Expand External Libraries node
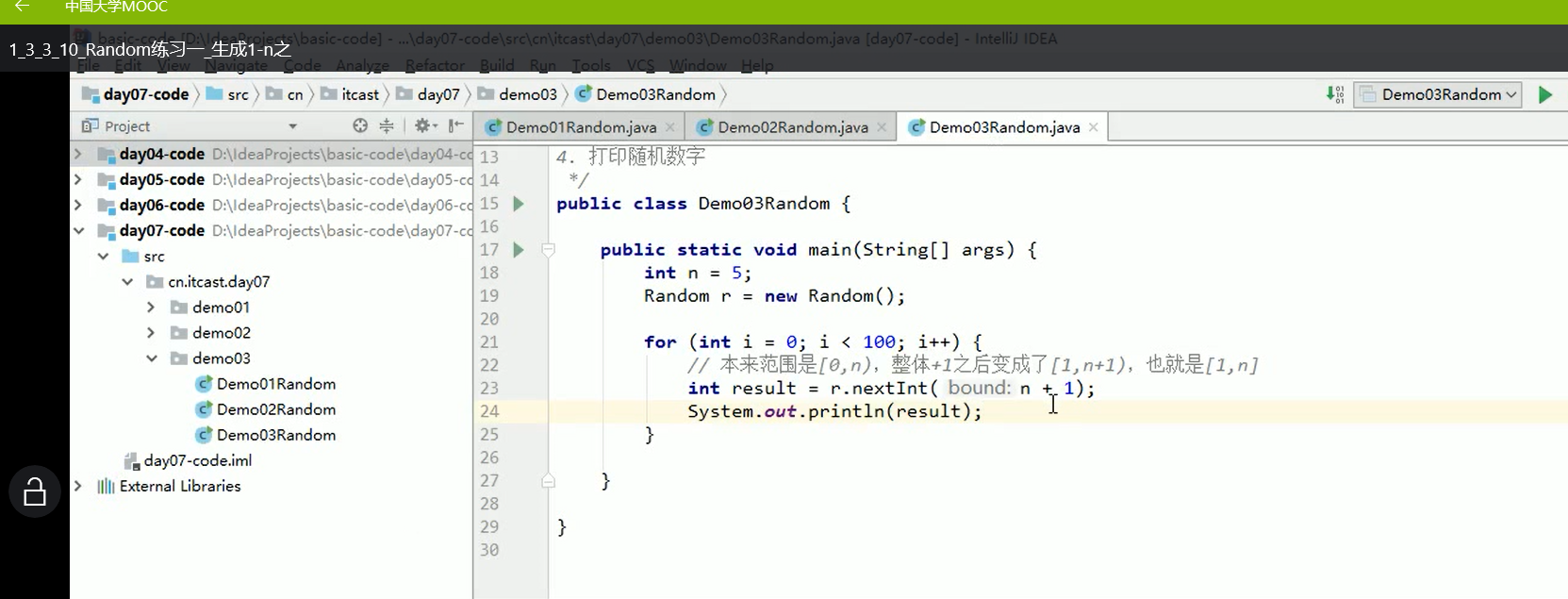Viewport: 1568px width, 599px height. click(x=78, y=486)
